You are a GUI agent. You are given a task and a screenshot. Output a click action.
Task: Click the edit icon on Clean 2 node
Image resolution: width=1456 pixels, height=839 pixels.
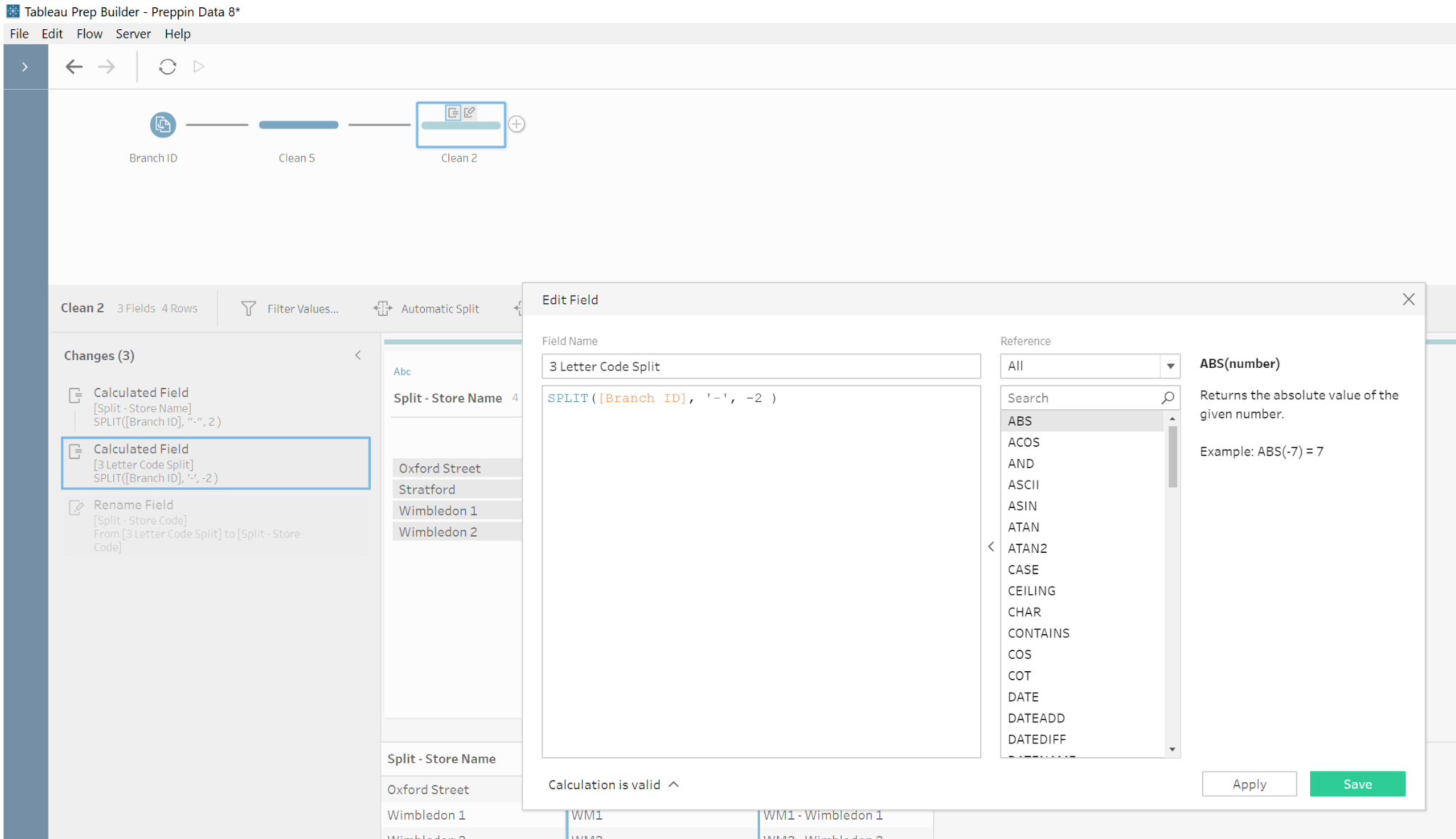469,112
